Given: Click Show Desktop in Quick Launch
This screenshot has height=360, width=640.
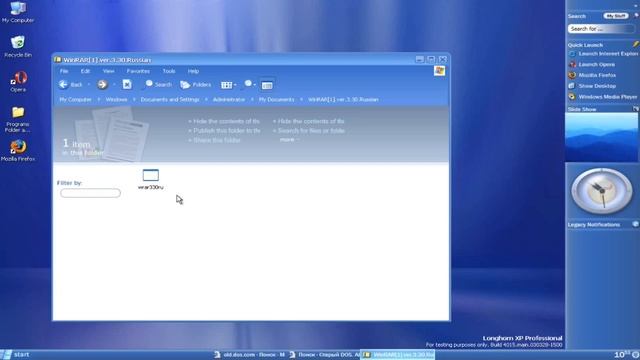Looking at the screenshot, I should (x=592, y=86).
